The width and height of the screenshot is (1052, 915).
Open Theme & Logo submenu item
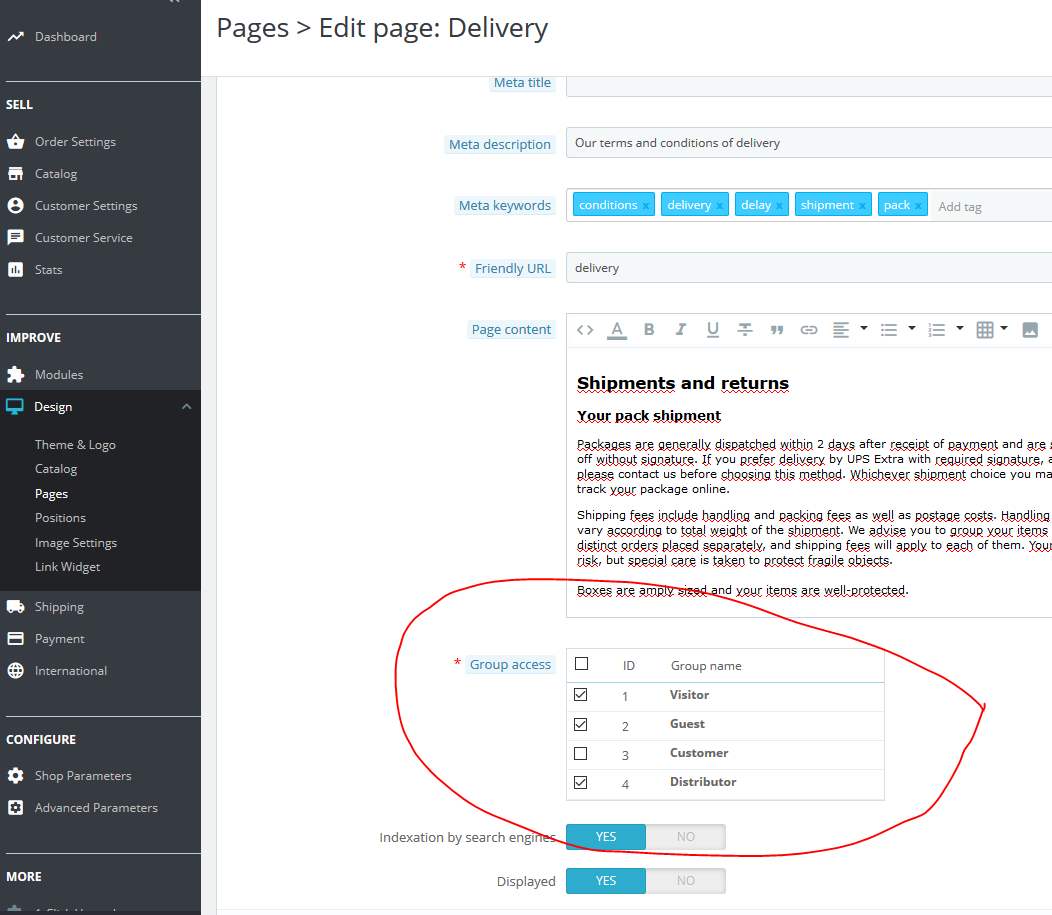tap(75, 445)
